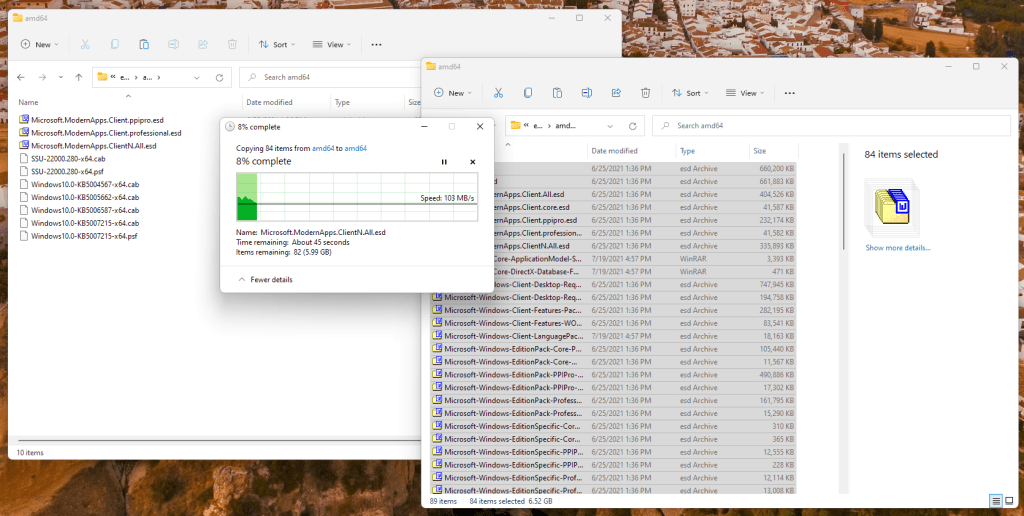Click forward arrow in left window
Image resolution: width=1024 pixels, height=516 pixels.
coord(42,77)
